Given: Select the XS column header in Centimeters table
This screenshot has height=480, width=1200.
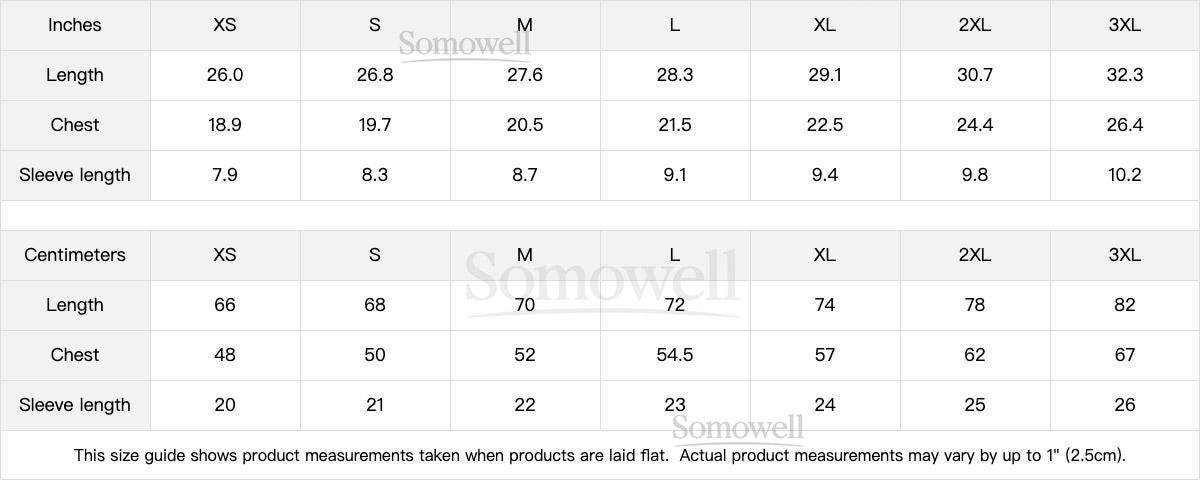Looking at the screenshot, I should 225,255.
